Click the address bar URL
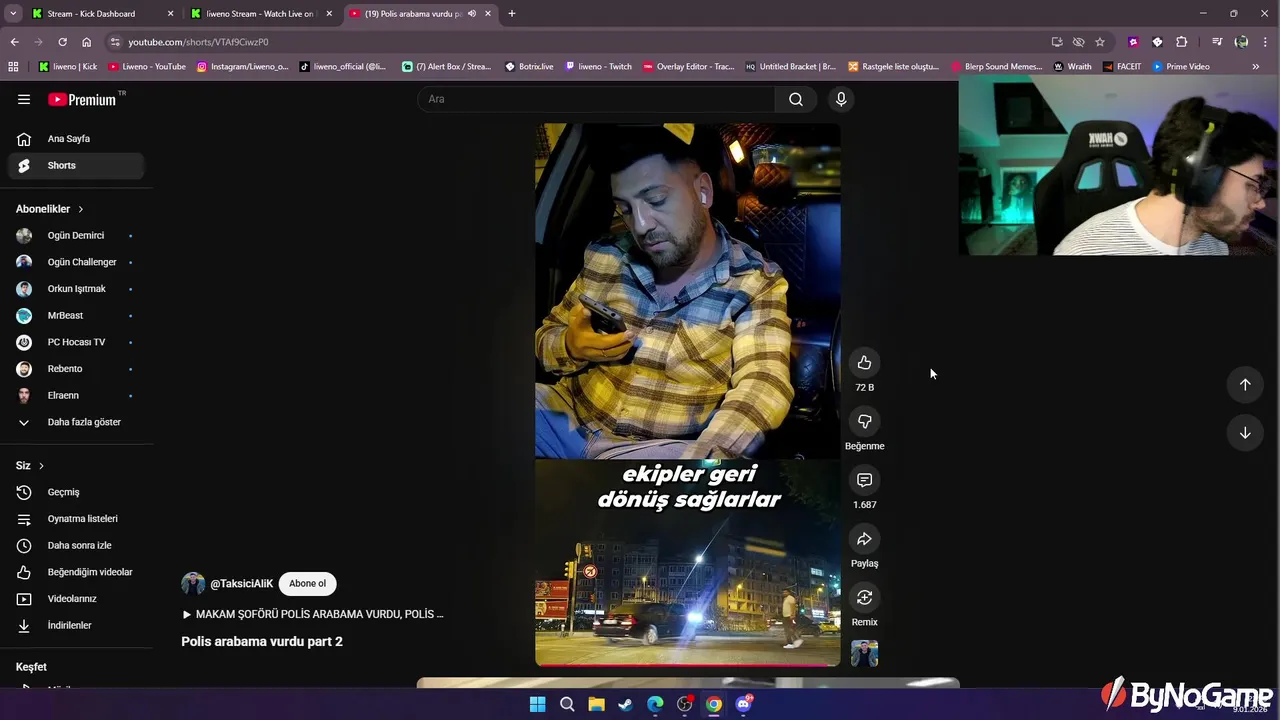Viewport: 1280px width, 720px height. coord(198,42)
